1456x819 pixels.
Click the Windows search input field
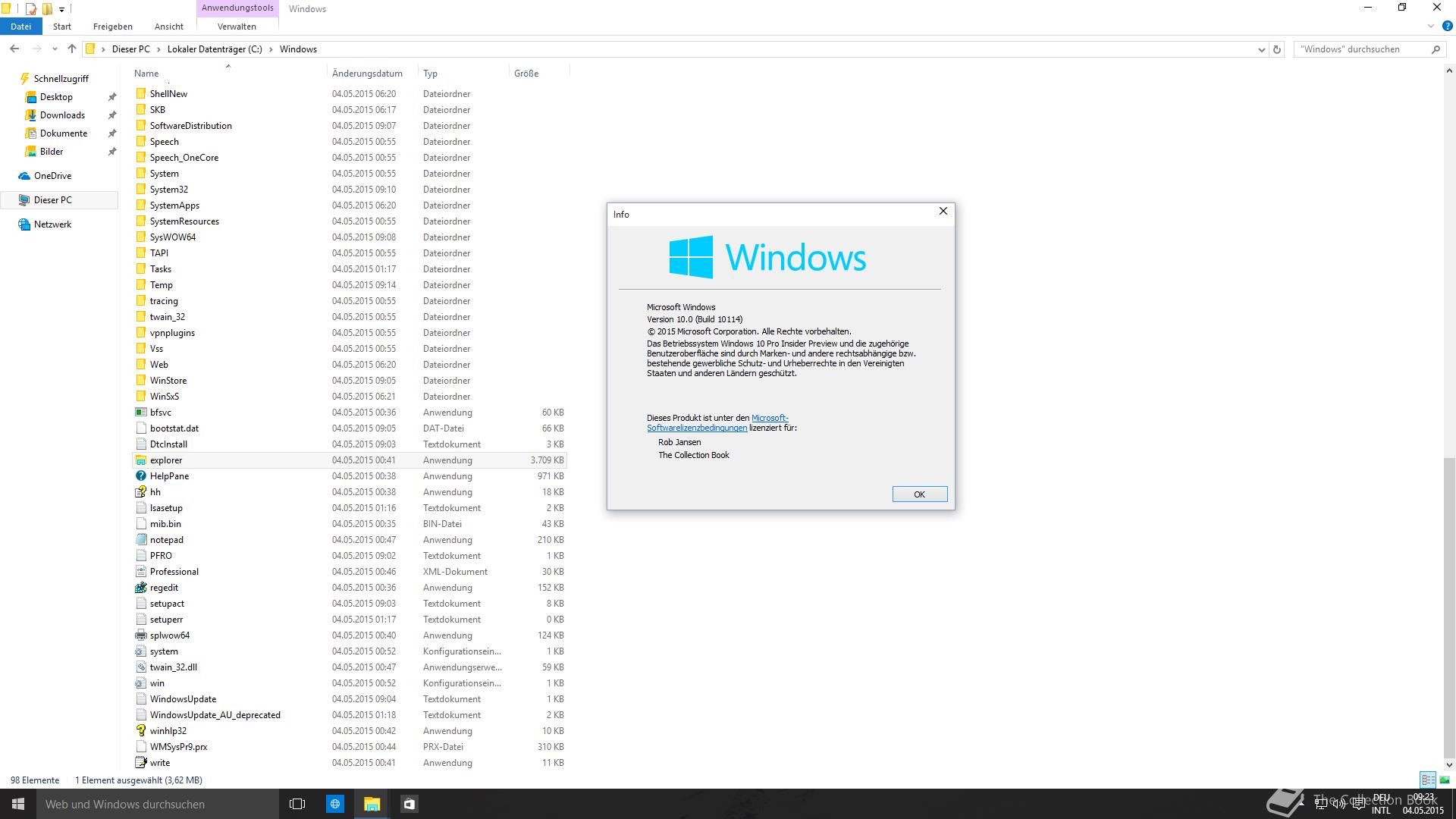click(1360, 49)
